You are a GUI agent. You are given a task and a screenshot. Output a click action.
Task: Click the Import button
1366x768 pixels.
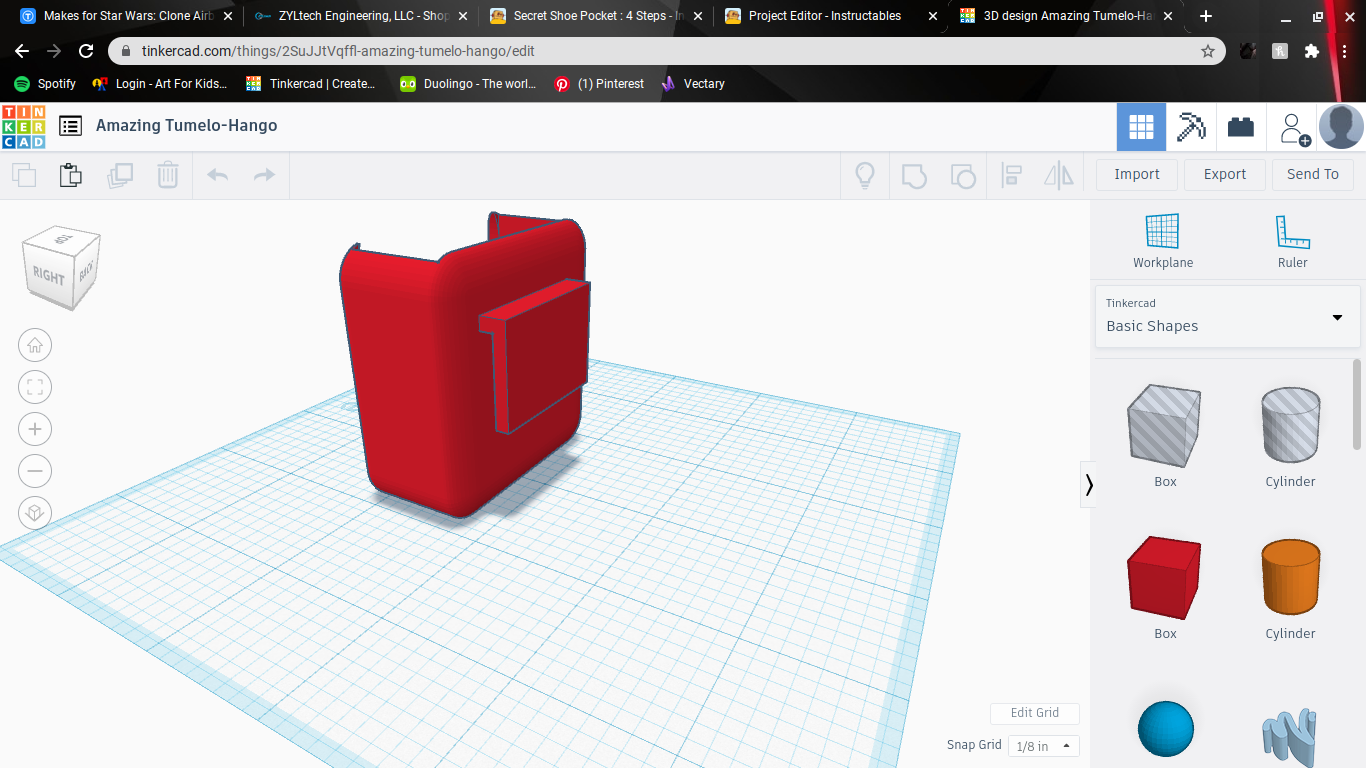[x=1137, y=174]
